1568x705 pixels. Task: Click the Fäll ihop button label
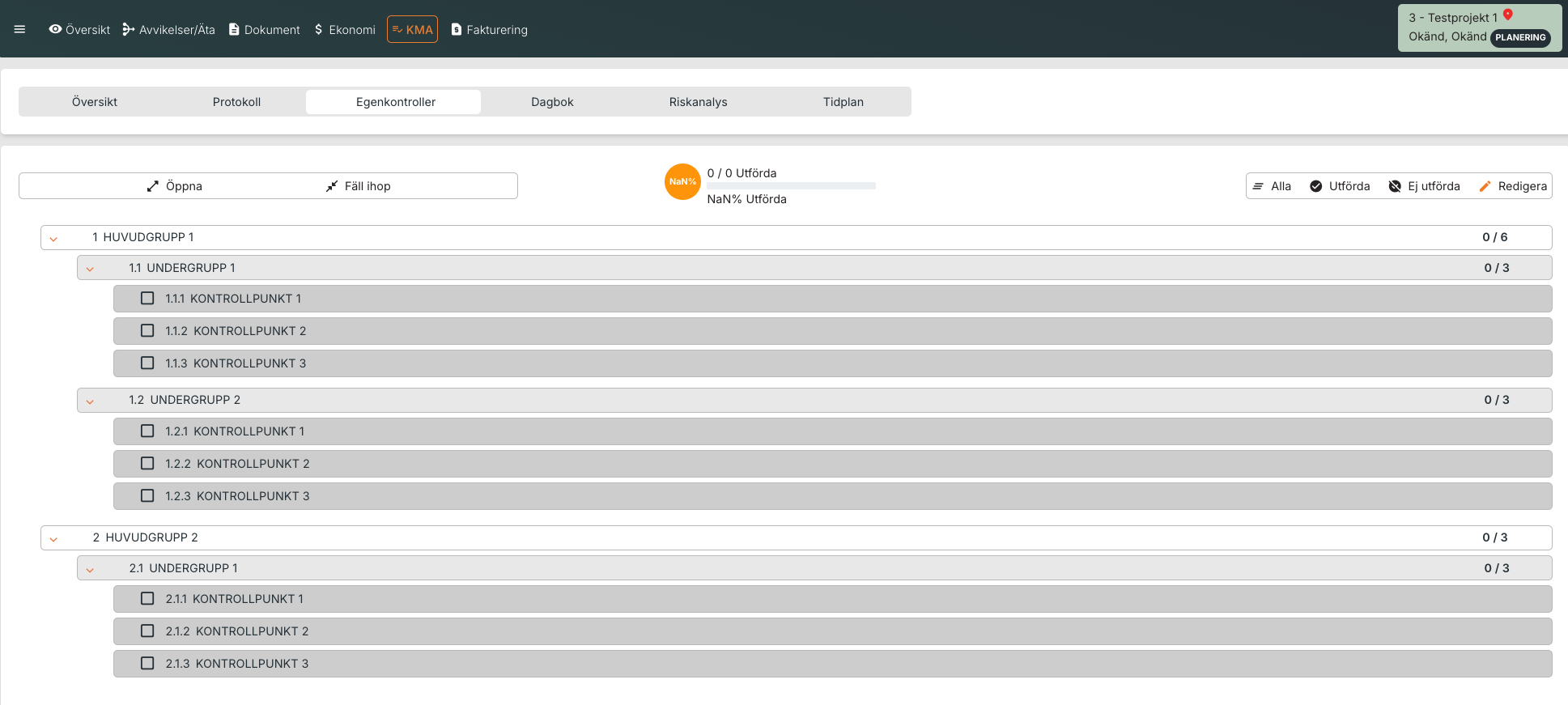368,186
